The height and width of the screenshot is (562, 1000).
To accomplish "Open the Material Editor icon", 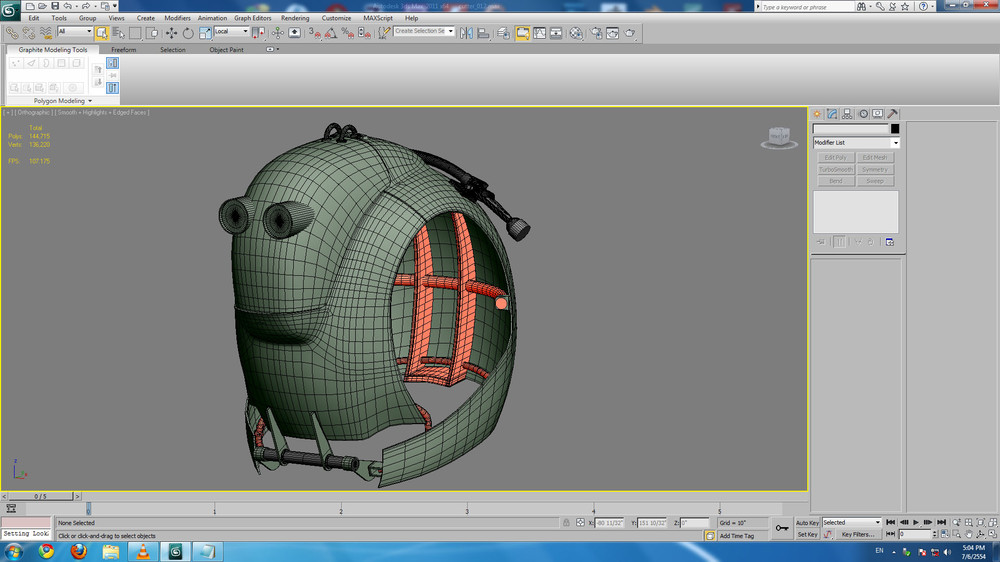I will (x=576, y=33).
